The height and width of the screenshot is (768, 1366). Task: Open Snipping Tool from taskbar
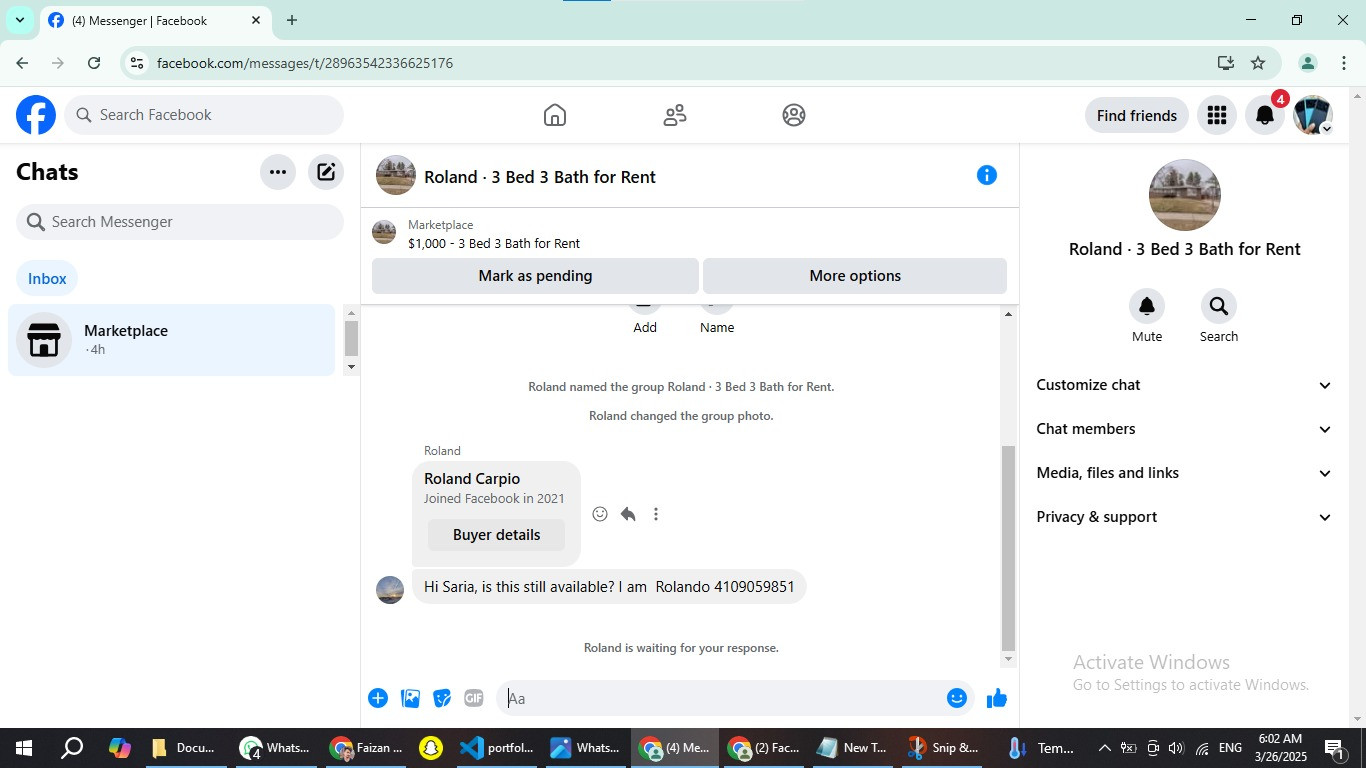(944, 748)
